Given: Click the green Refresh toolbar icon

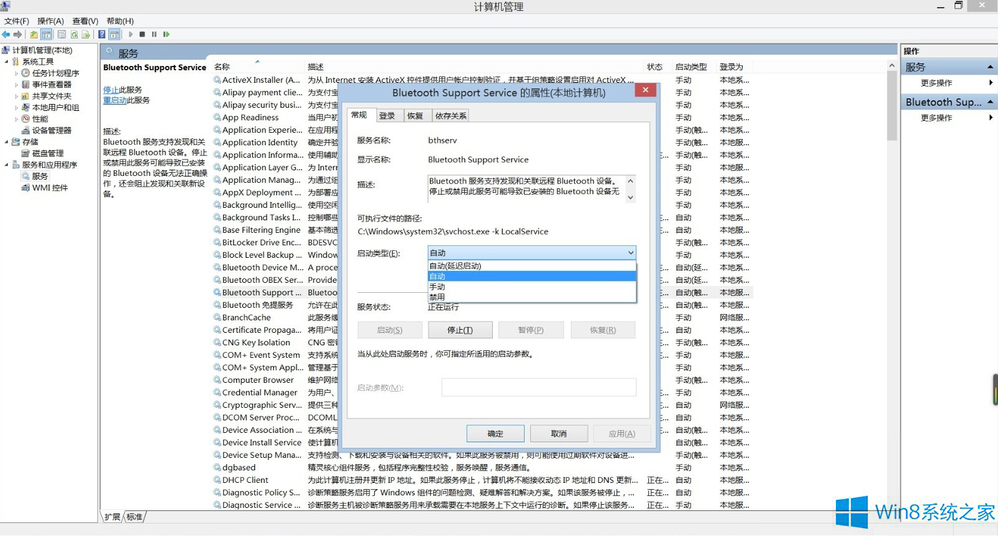Looking at the screenshot, I should [x=74, y=34].
